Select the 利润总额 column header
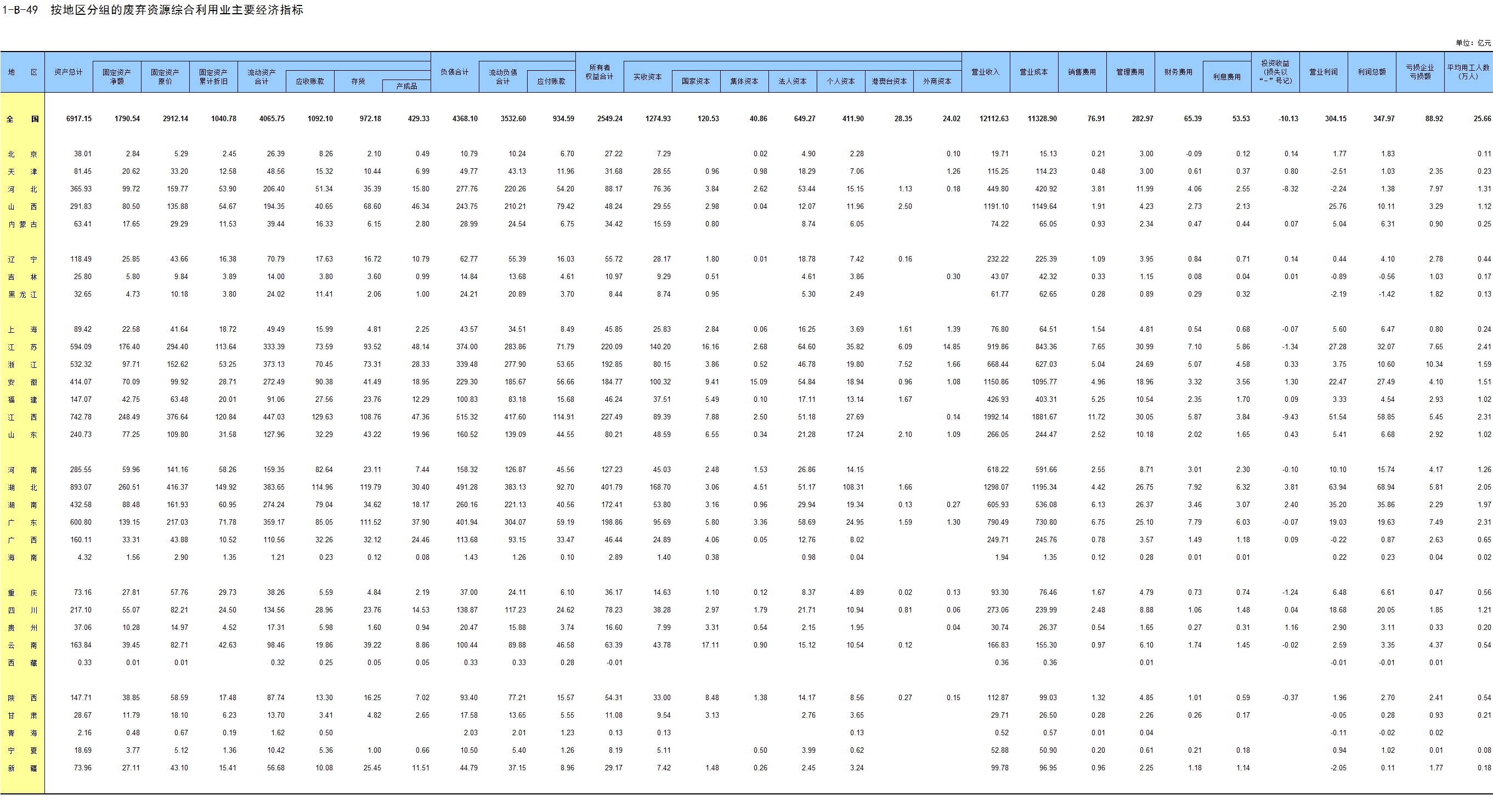This screenshot has height=812, width=1493. pyautogui.click(x=1371, y=72)
